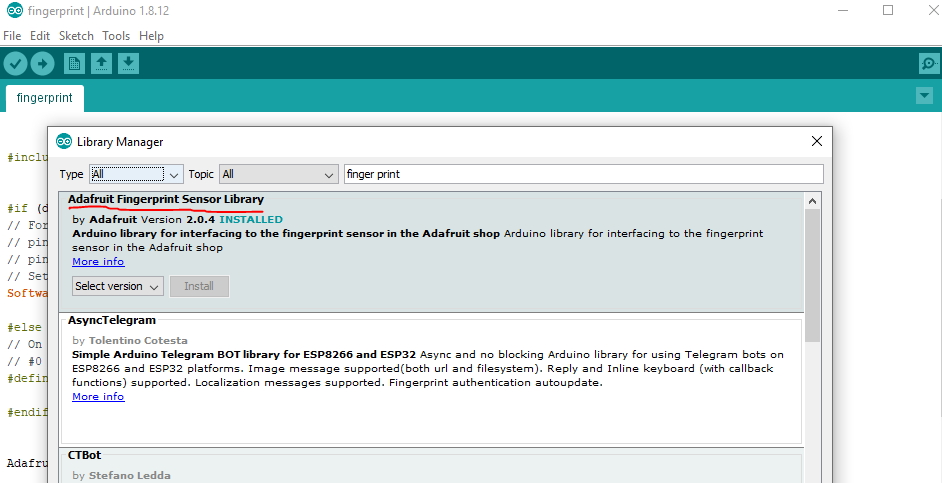Click the library search field

(583, 174)
